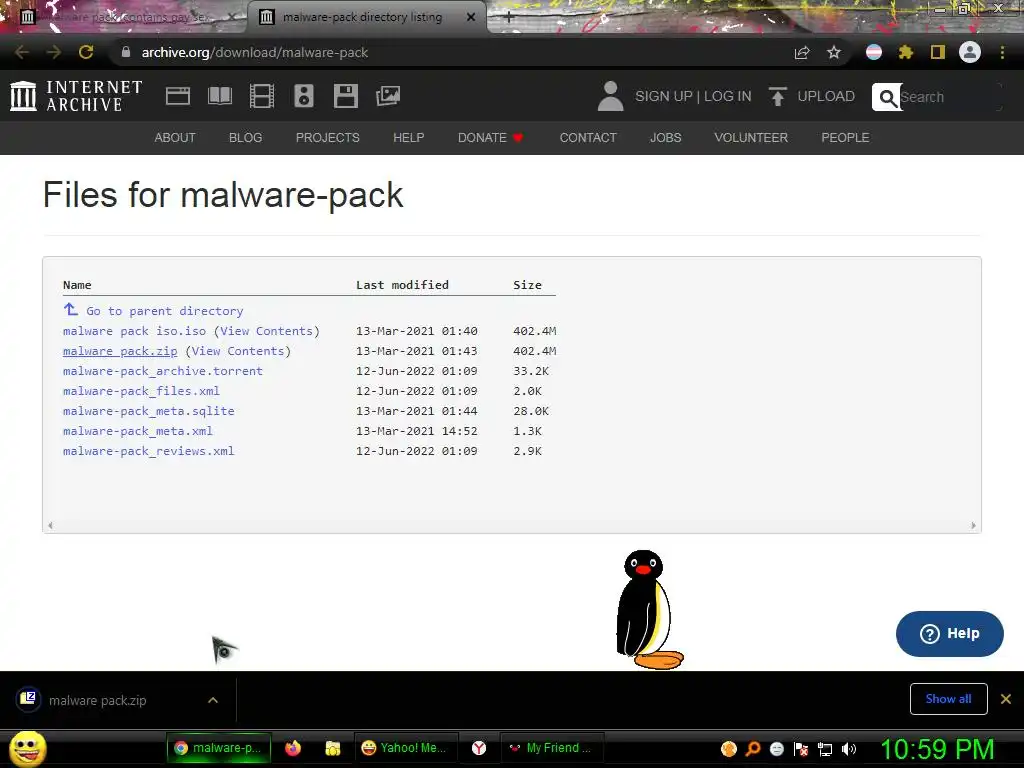Click the smiley Start button

[x=27, y=748]
